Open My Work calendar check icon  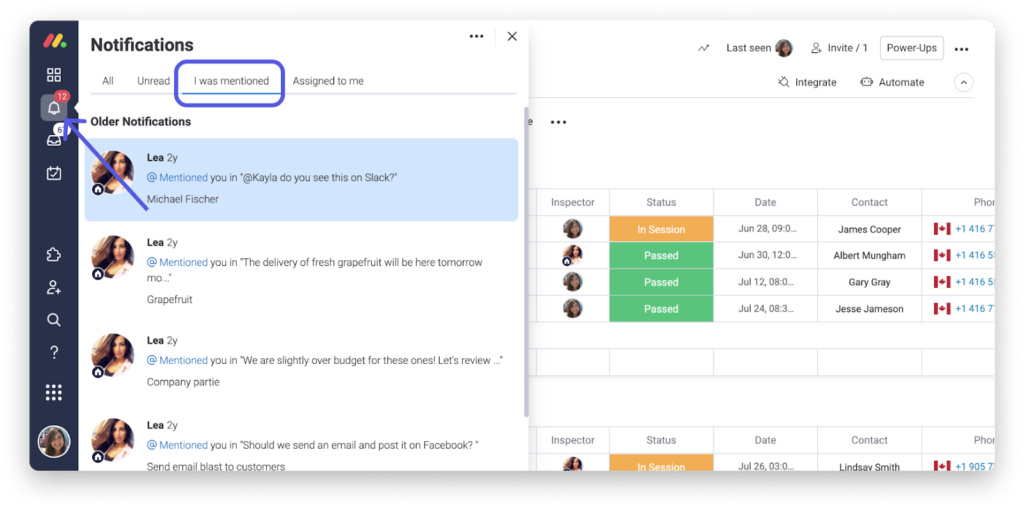[54, 173]
